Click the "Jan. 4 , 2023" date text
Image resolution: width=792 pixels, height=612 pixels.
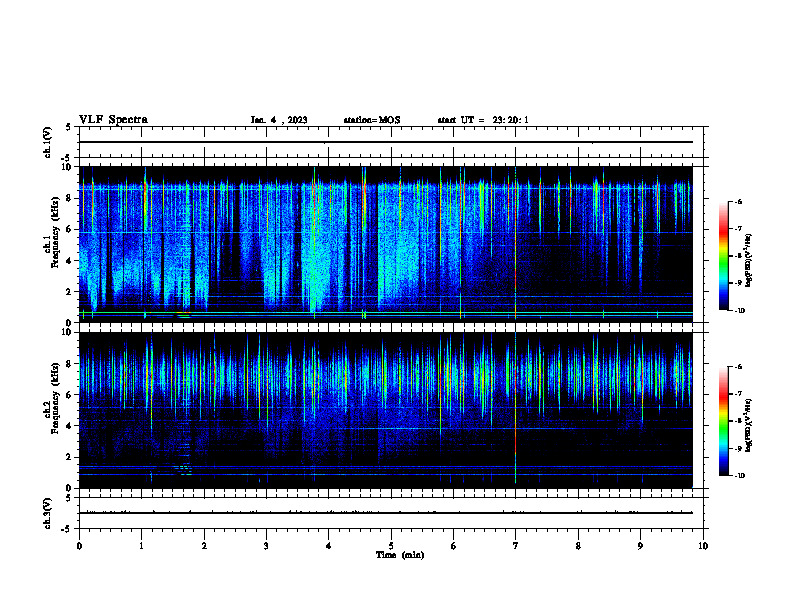point(279,120)
